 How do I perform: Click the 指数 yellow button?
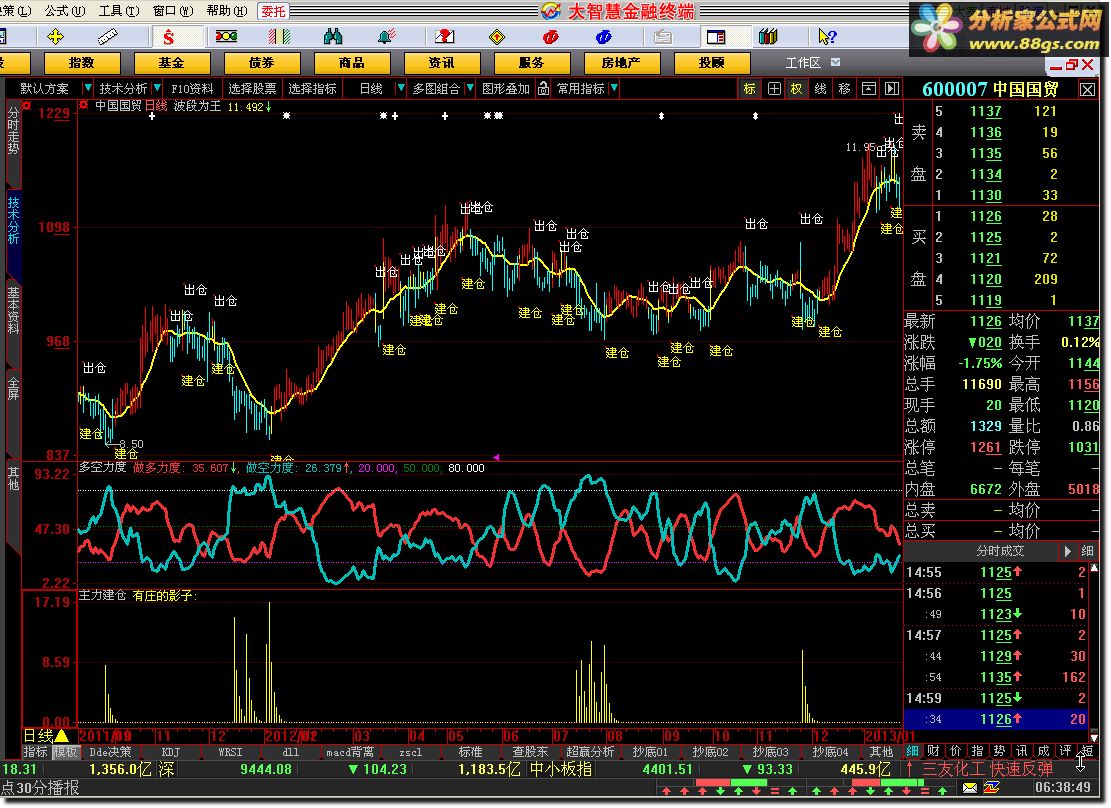81,63
